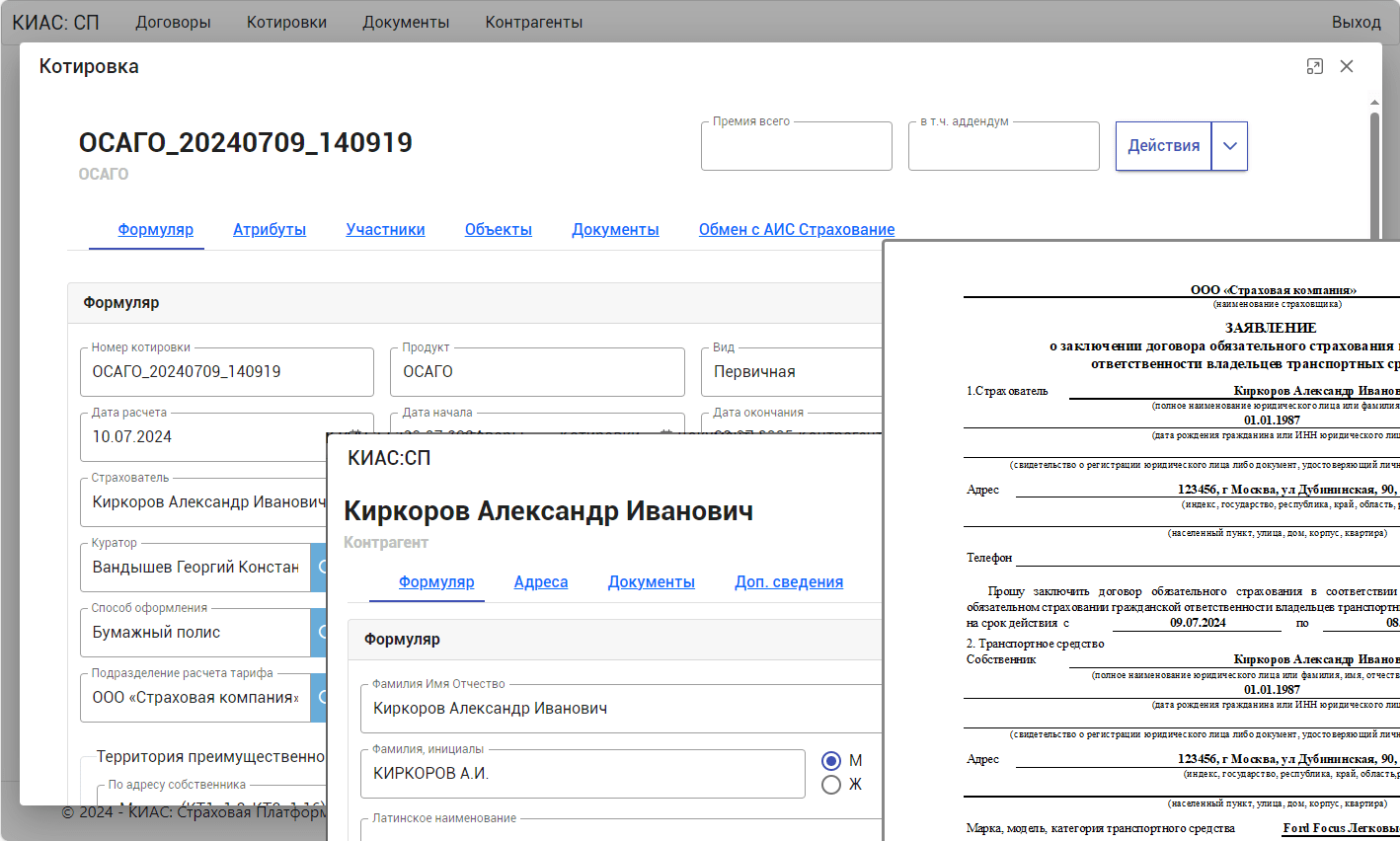Screen dimensions: 1400x841
Task: Switch to the Участники tab
Action: [x=385, y=229]
